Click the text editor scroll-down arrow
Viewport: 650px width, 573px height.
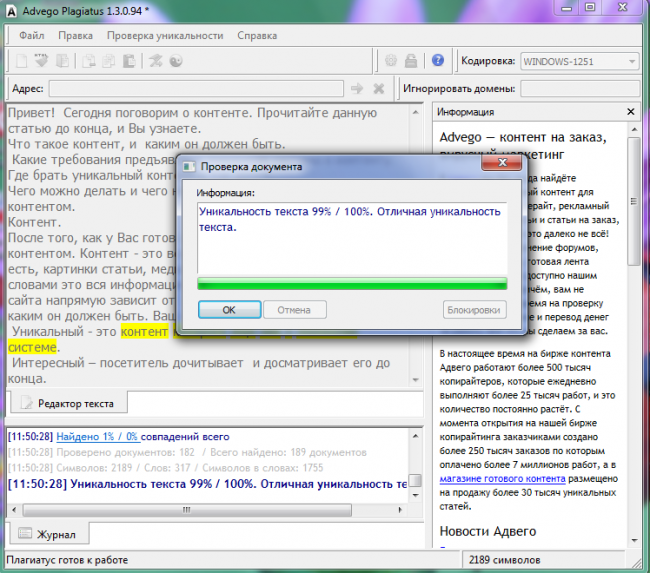click(416, 380)
